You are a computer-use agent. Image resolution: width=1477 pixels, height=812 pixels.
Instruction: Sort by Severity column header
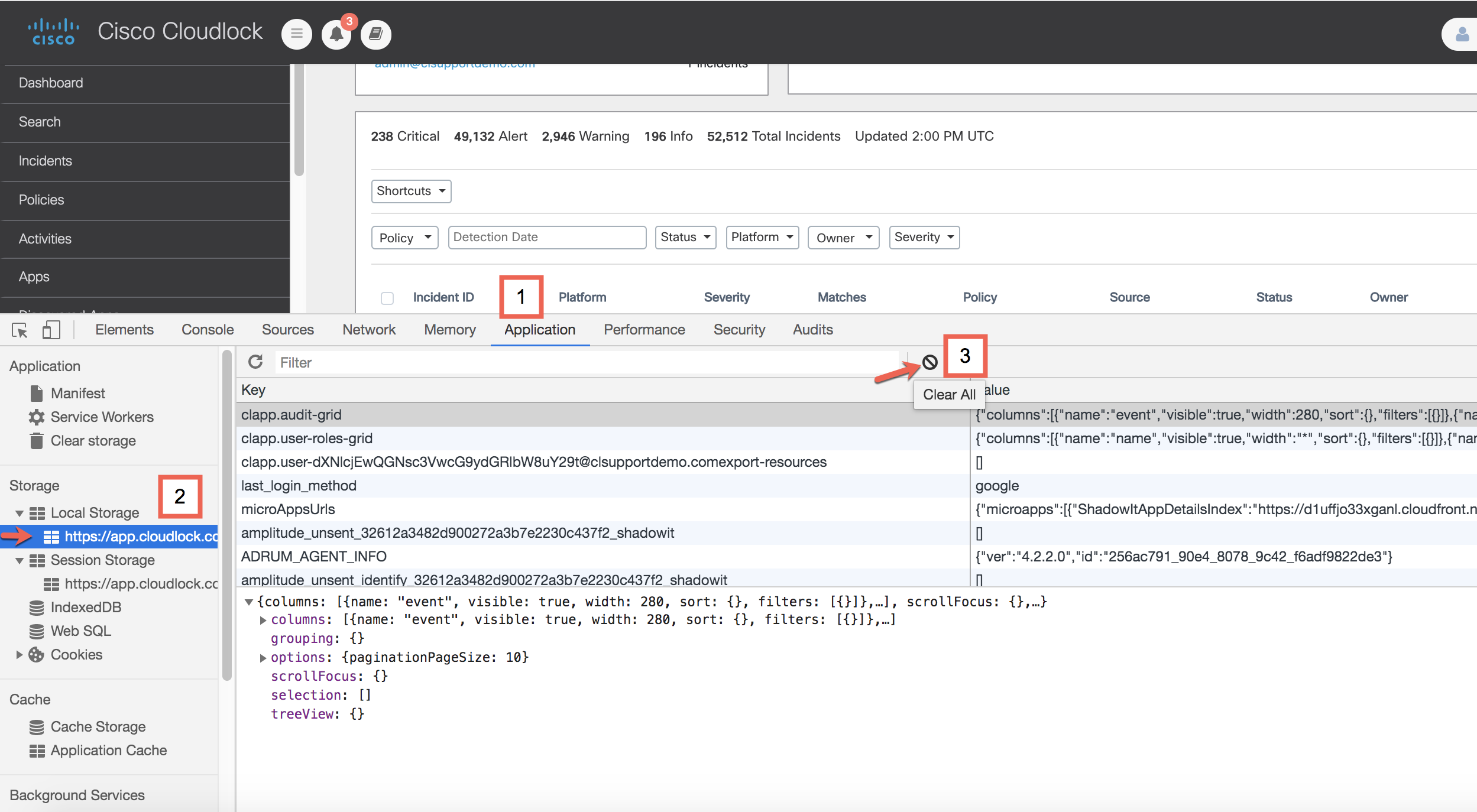point(727,297)
